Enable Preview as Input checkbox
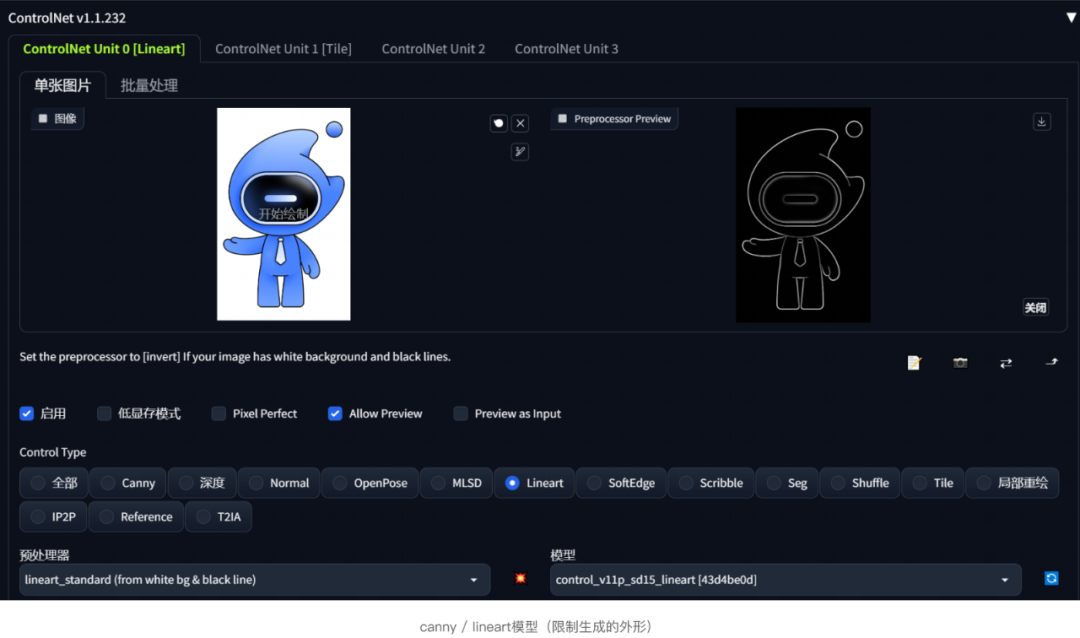The height and width of the screenshot is (638, 1080). click(461, 413)
